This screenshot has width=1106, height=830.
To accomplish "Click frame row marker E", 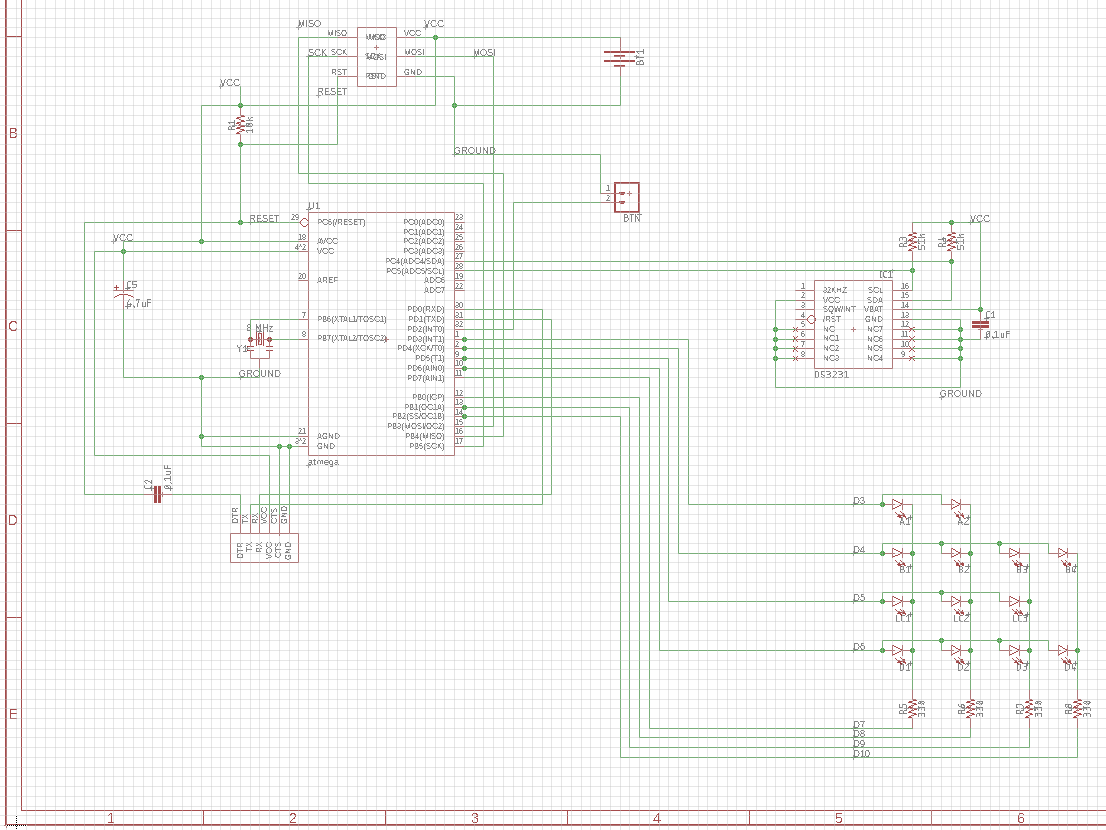I will pos(13,714).
